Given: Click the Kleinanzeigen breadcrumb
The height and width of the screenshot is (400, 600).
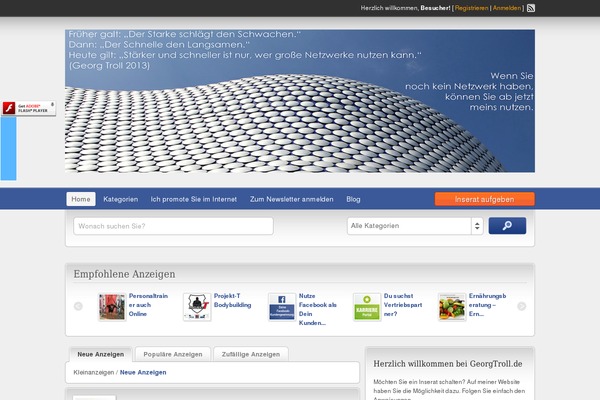Looking at the screenshot, I should [x=94, y=372].
